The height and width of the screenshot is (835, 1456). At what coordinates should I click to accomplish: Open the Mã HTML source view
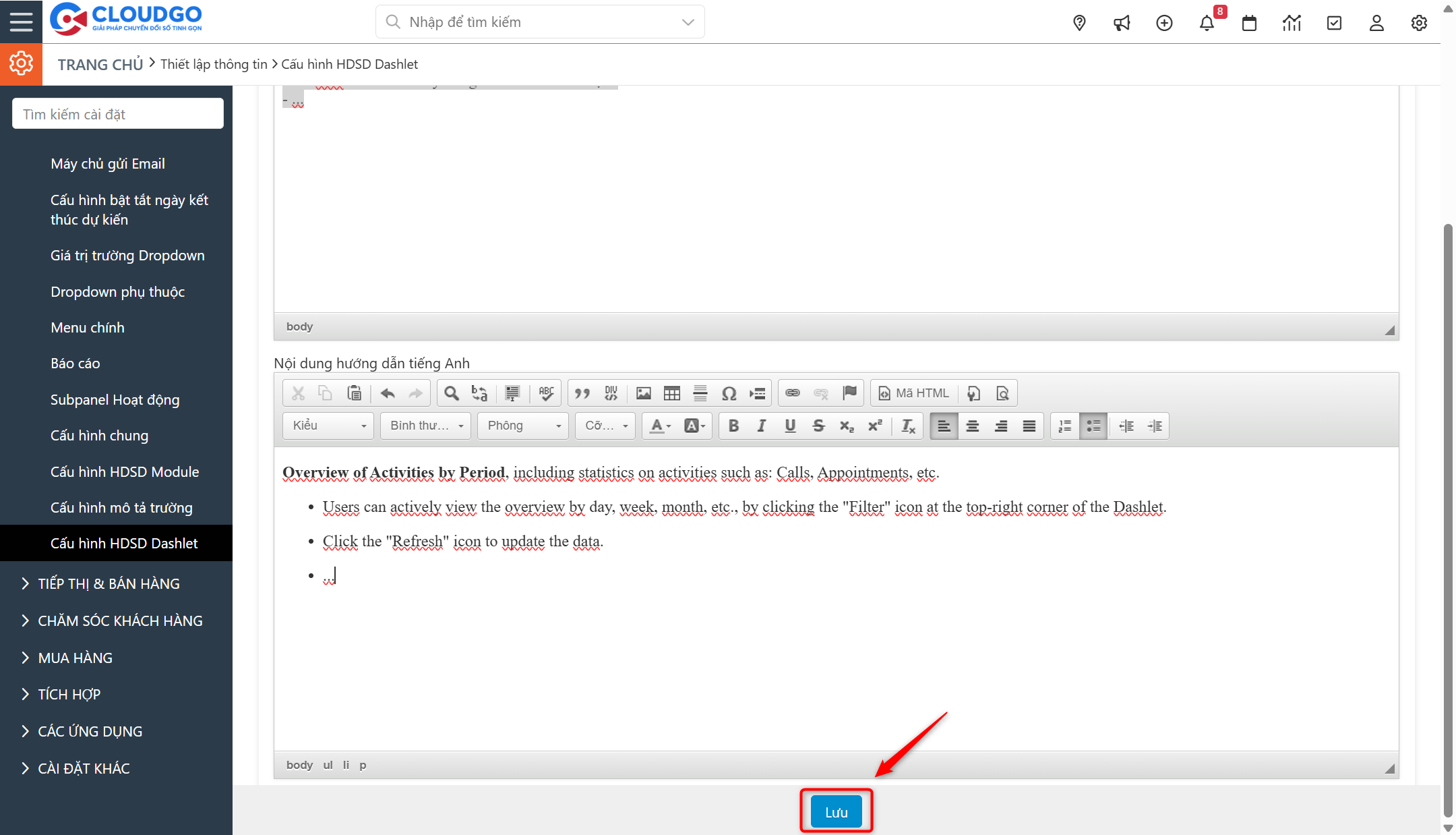pos(913,393)
